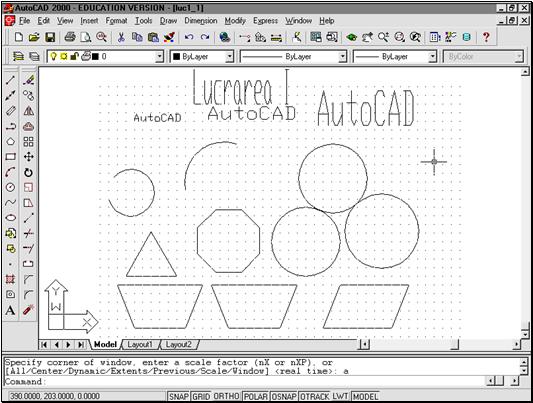Select the Spline draw tool
Screen dimensions: 533x403
[x=11, y=203]
